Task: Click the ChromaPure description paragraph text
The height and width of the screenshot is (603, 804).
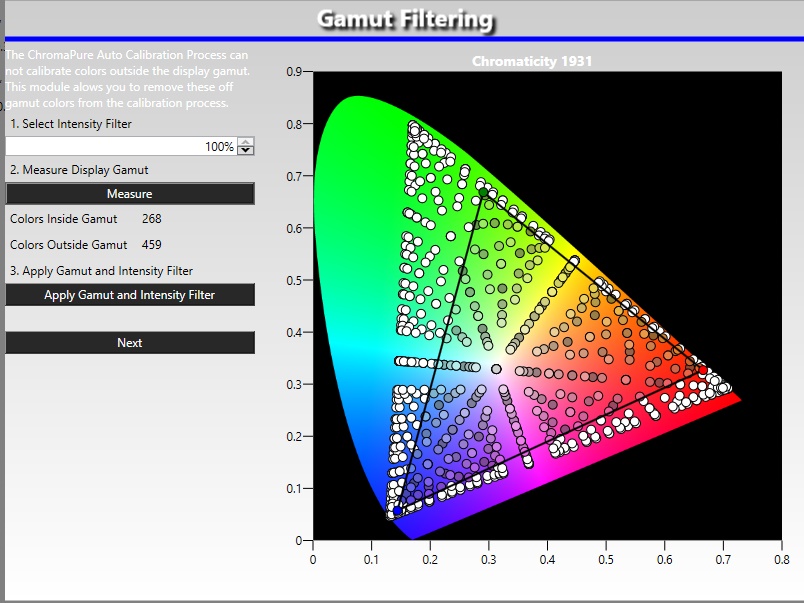Action: (x=126, y=79)
